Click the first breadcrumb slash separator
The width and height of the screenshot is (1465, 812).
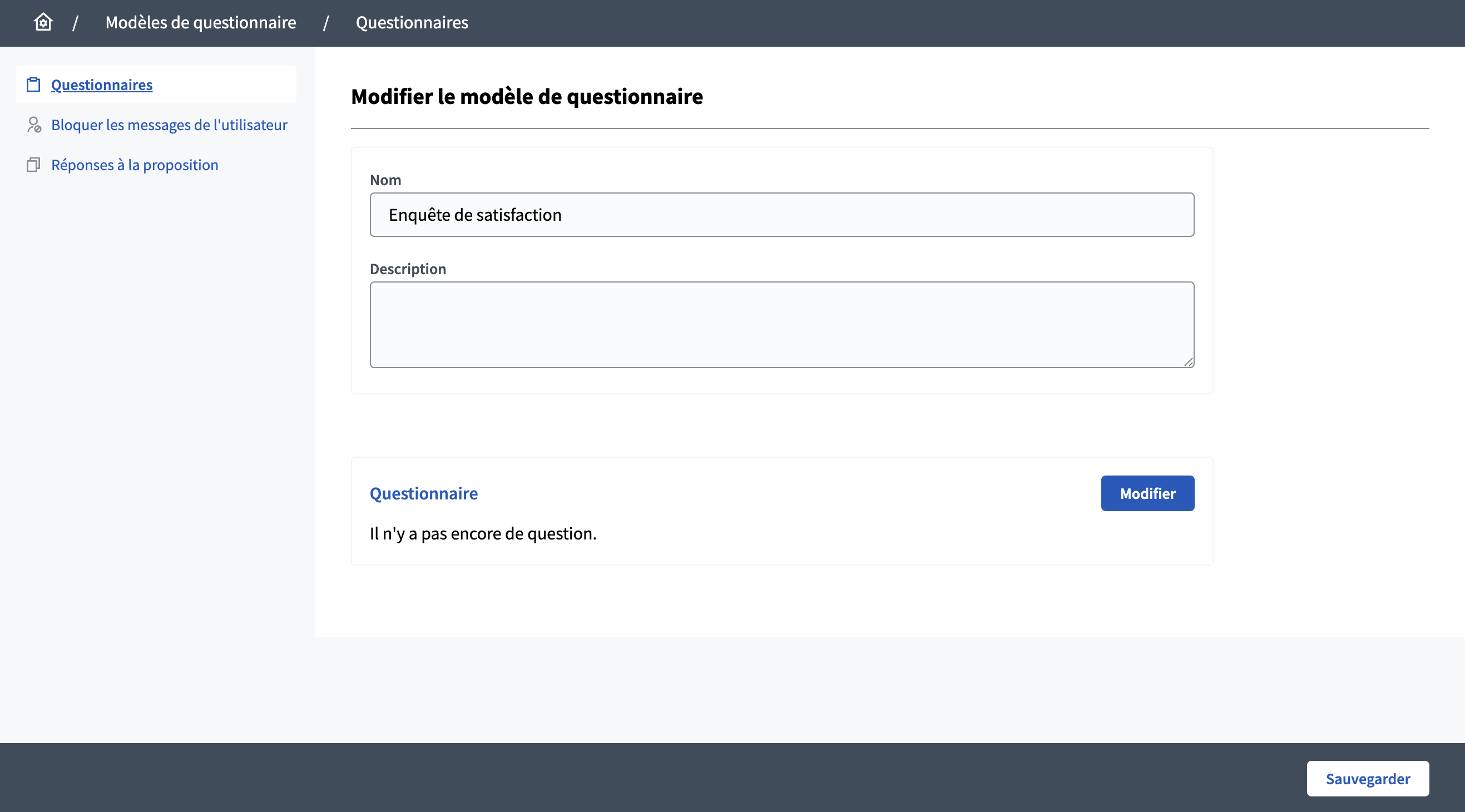point(75,23)
